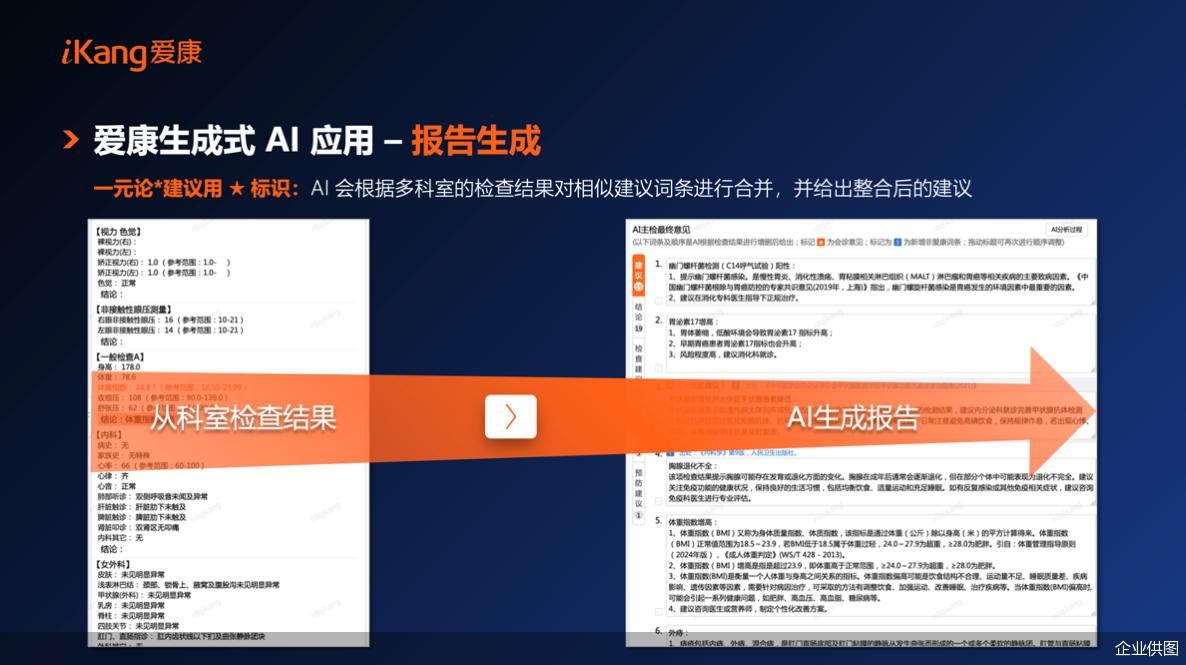Click the orange 会诊意见 marker icon in legend
1186x665 pixels.
821,243
